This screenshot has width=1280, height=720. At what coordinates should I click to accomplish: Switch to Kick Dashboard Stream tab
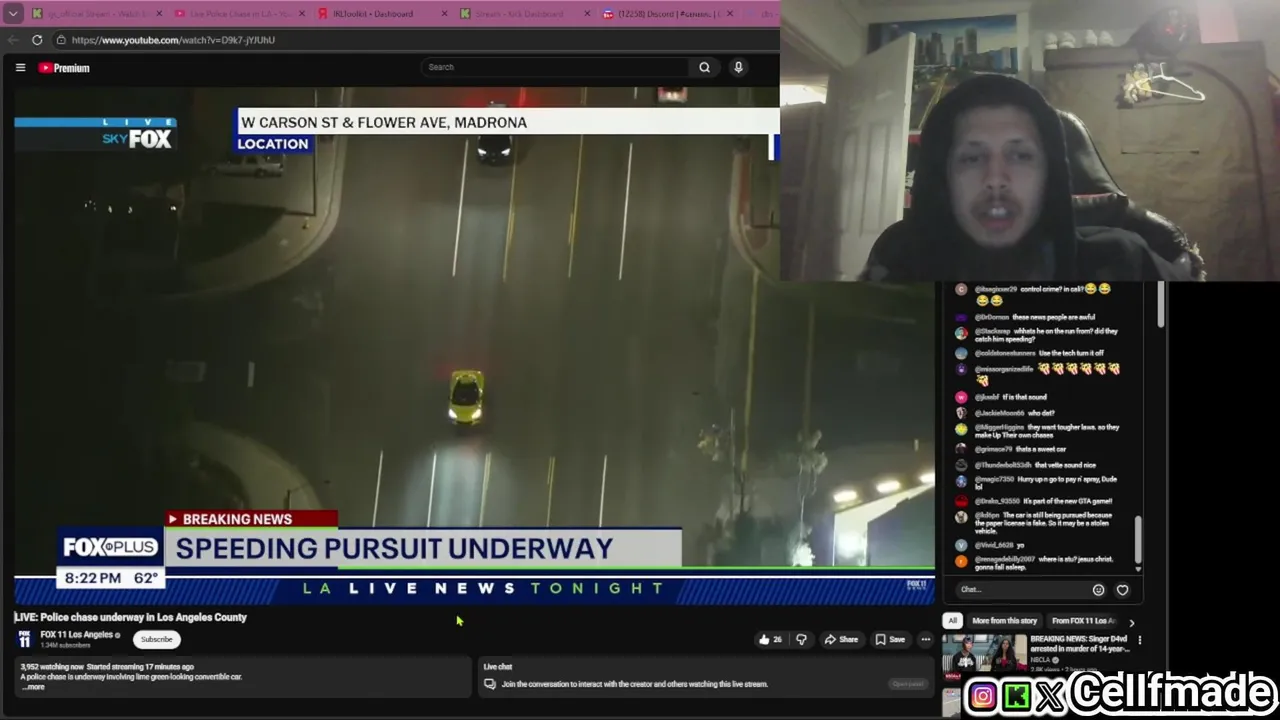click(x=519, y=14)
